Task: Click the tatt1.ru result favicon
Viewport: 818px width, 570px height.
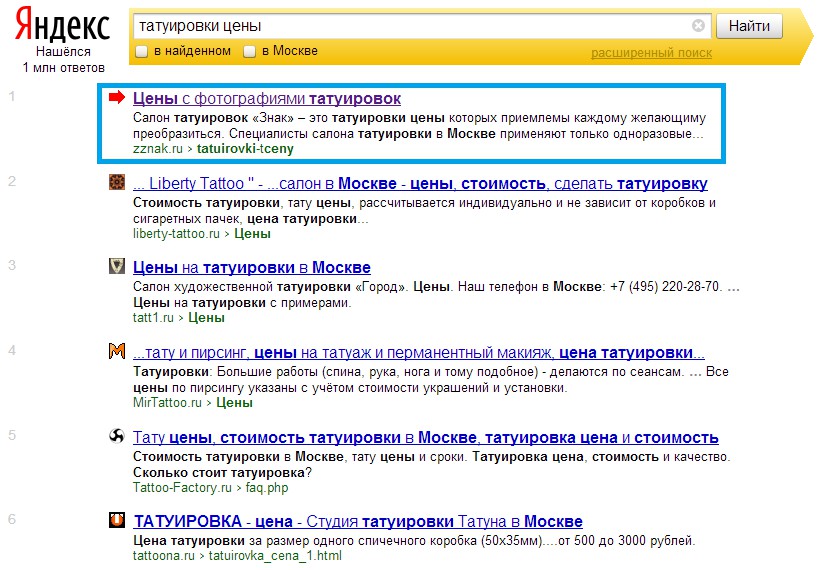Action: point(117,266)
